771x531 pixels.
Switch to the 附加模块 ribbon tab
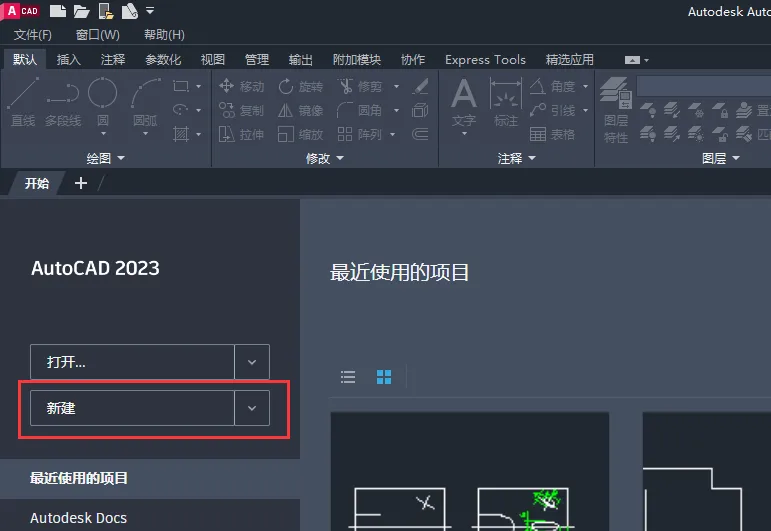[356, 59]
